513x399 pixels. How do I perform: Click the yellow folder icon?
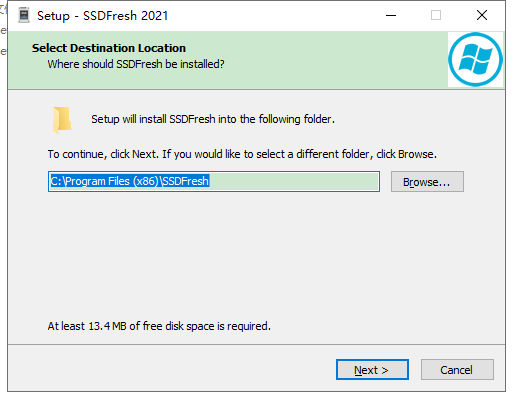[62, 120]
